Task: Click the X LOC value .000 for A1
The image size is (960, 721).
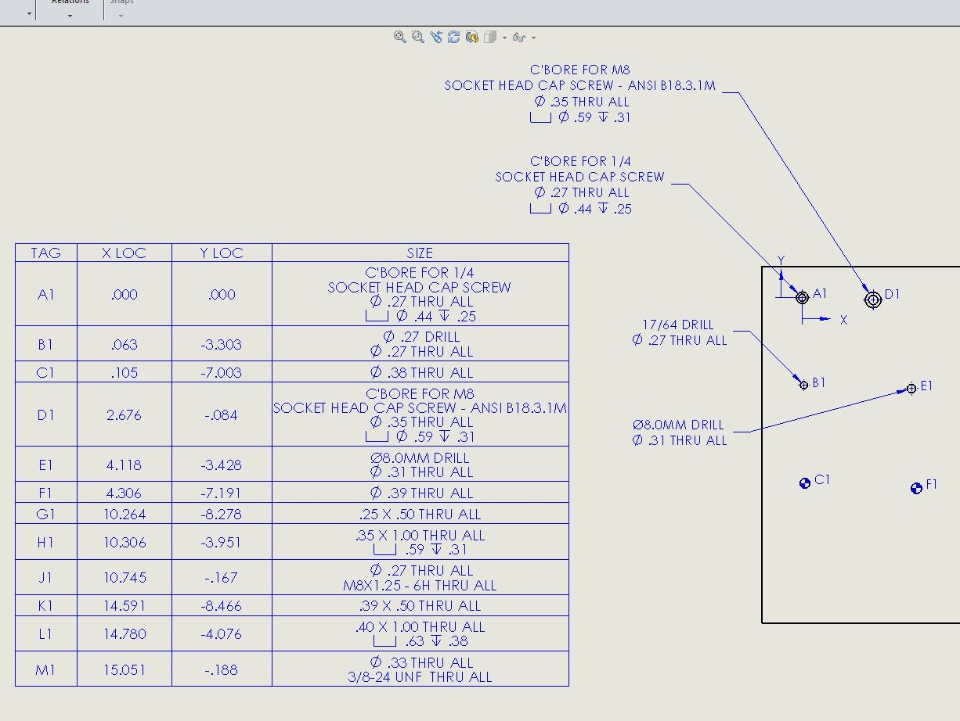Action: (124, 294)
